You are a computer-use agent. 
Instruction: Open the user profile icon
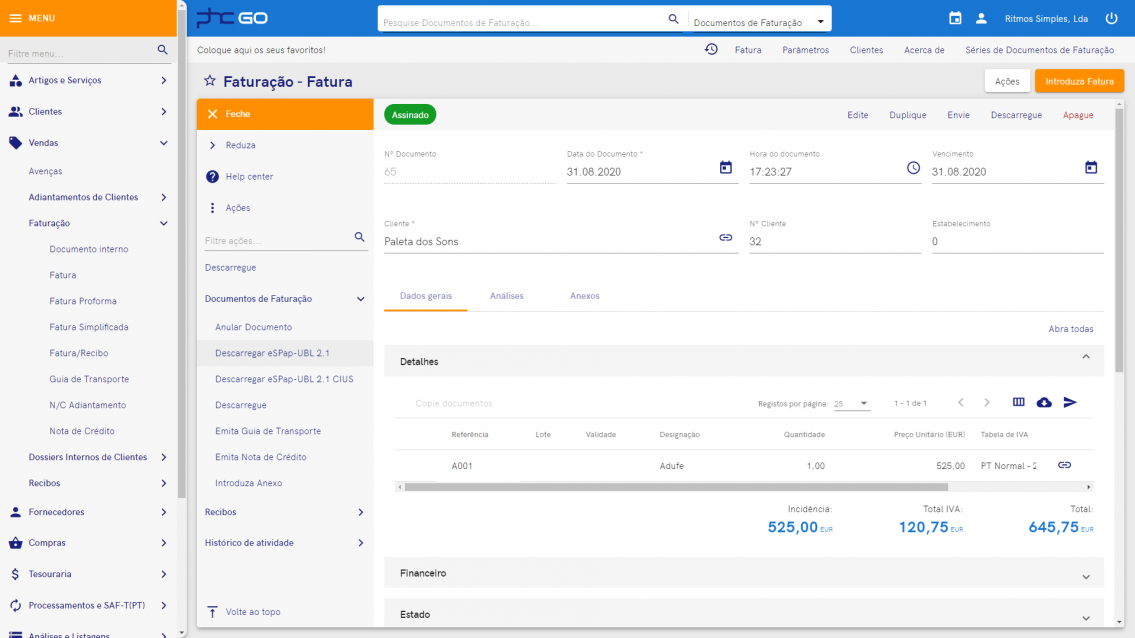coord(982,18)
